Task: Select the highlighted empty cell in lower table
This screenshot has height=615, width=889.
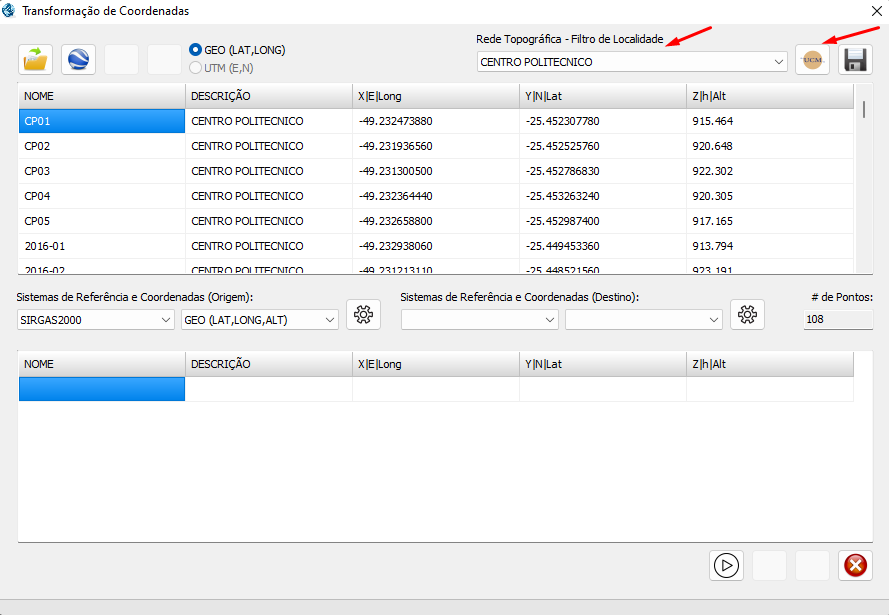Action: [101, 389]
